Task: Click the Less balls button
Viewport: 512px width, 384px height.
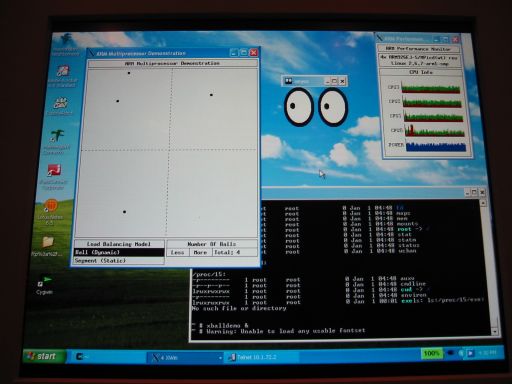Action: (x=177, y=253)
